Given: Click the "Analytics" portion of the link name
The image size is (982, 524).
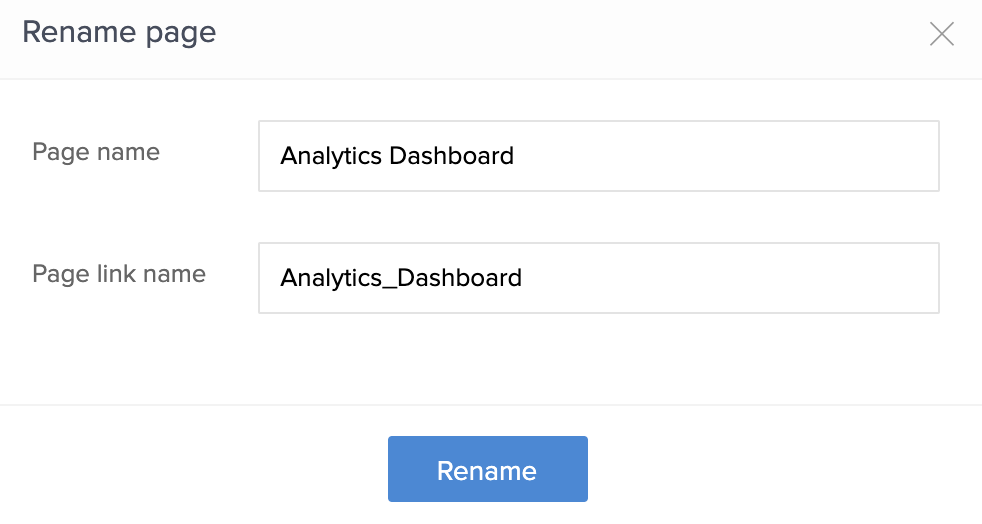Looking at the screenshot, I should (330, 278).
